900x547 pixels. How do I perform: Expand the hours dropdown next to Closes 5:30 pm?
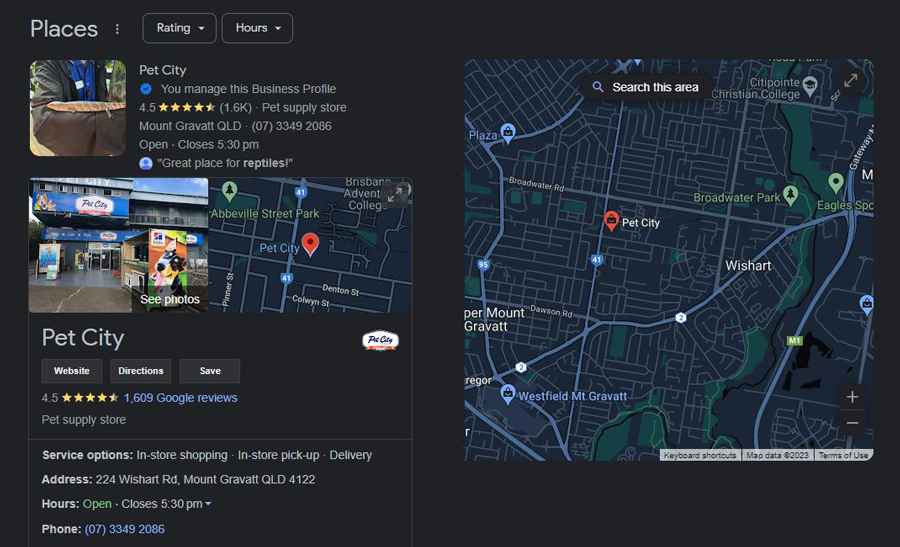coord(208,504)
